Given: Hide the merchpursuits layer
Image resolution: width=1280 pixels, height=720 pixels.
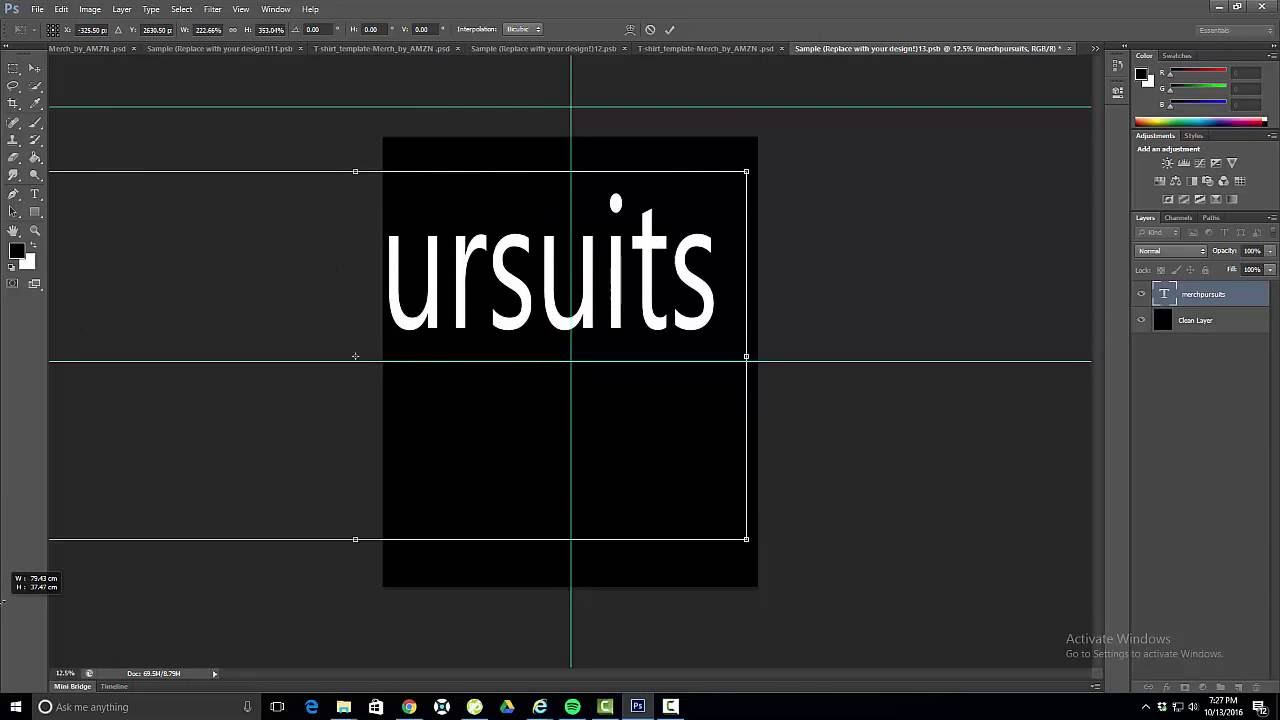Looking at the screenshot, I should (x=1141, y=294).
